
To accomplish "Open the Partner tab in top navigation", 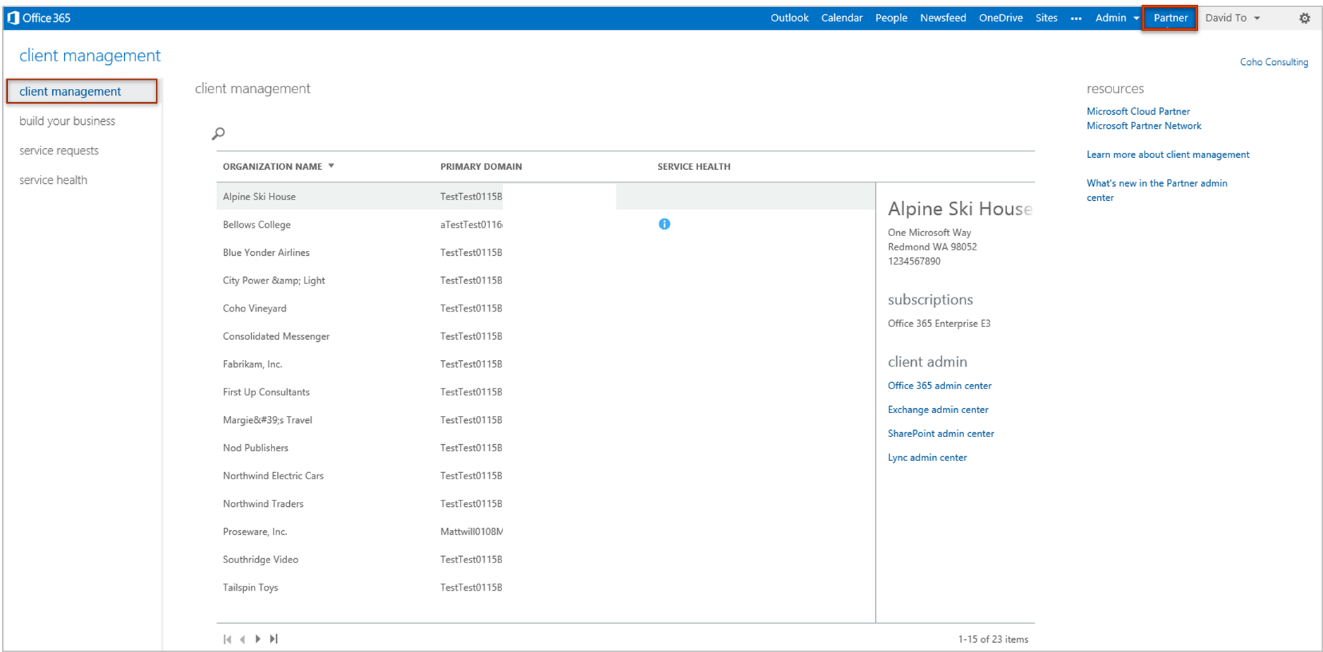I will click(1170, 18).
